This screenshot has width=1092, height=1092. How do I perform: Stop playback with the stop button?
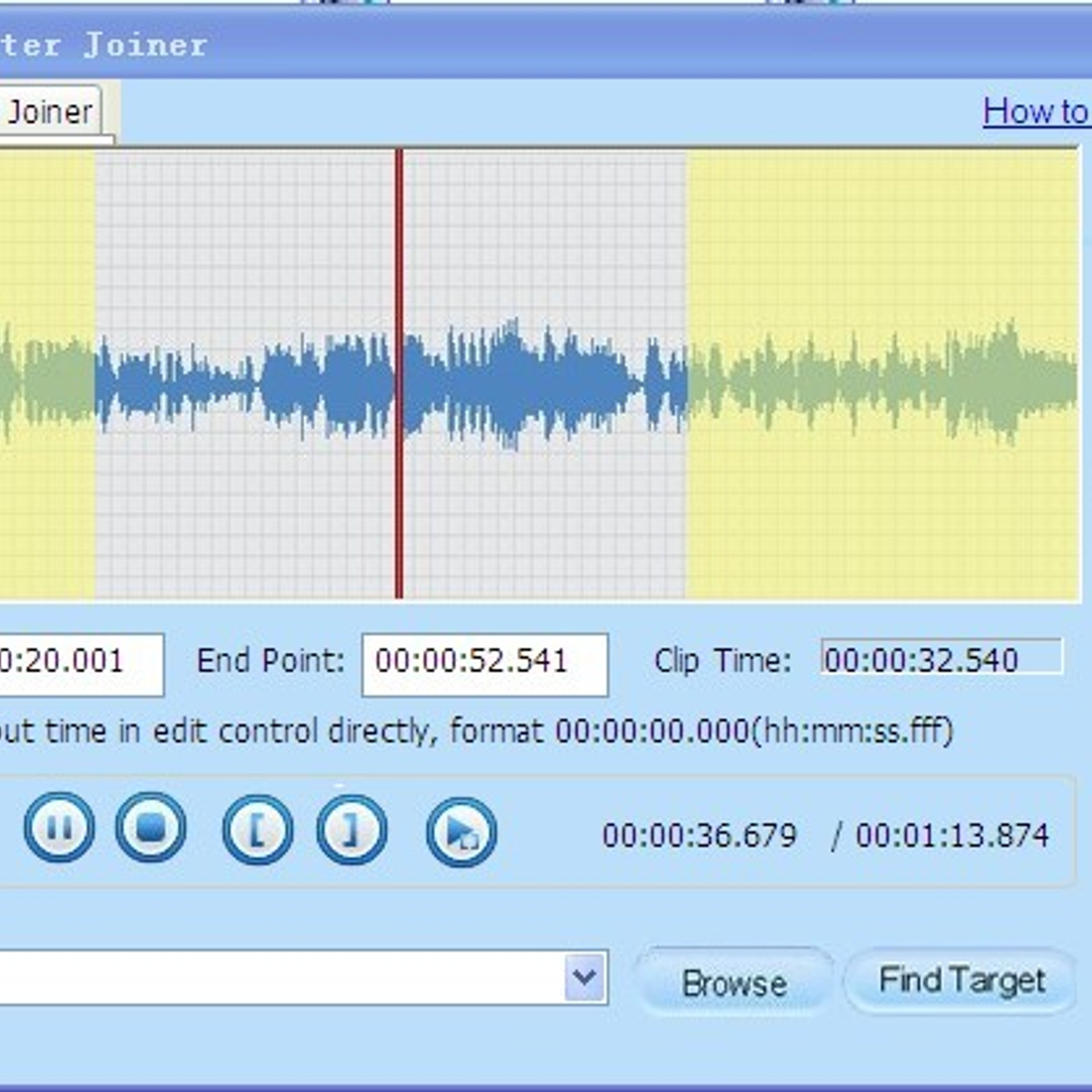(x=151, y=828)
